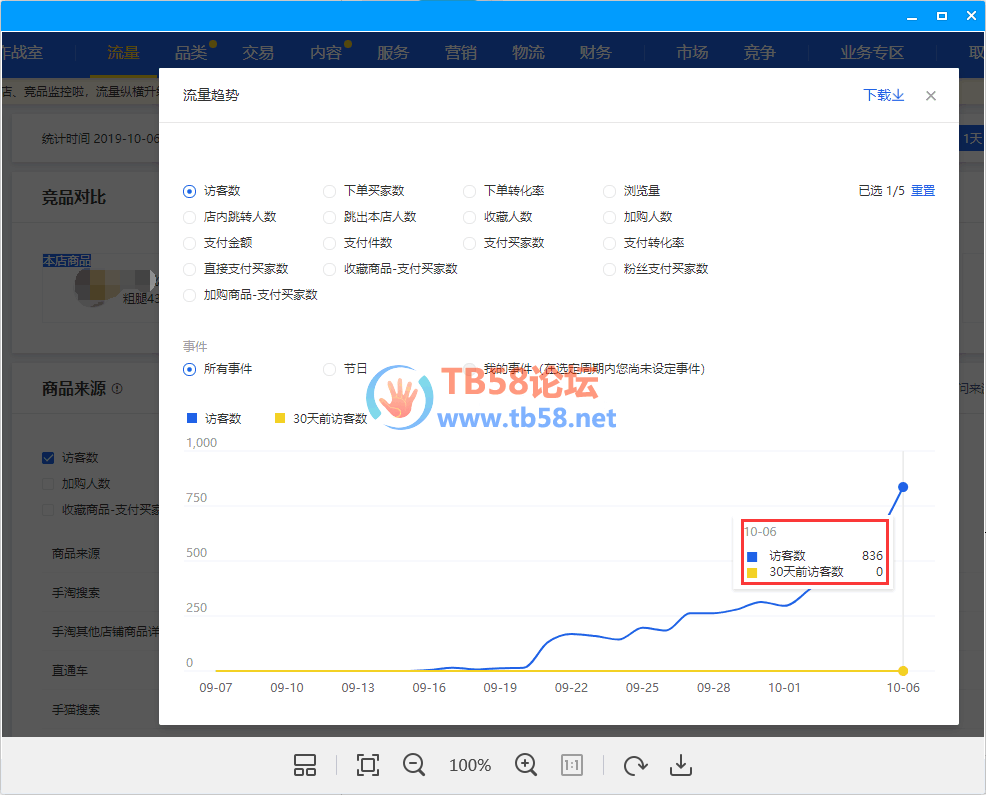Open the 交易 navigation tab

click(258, 53)
